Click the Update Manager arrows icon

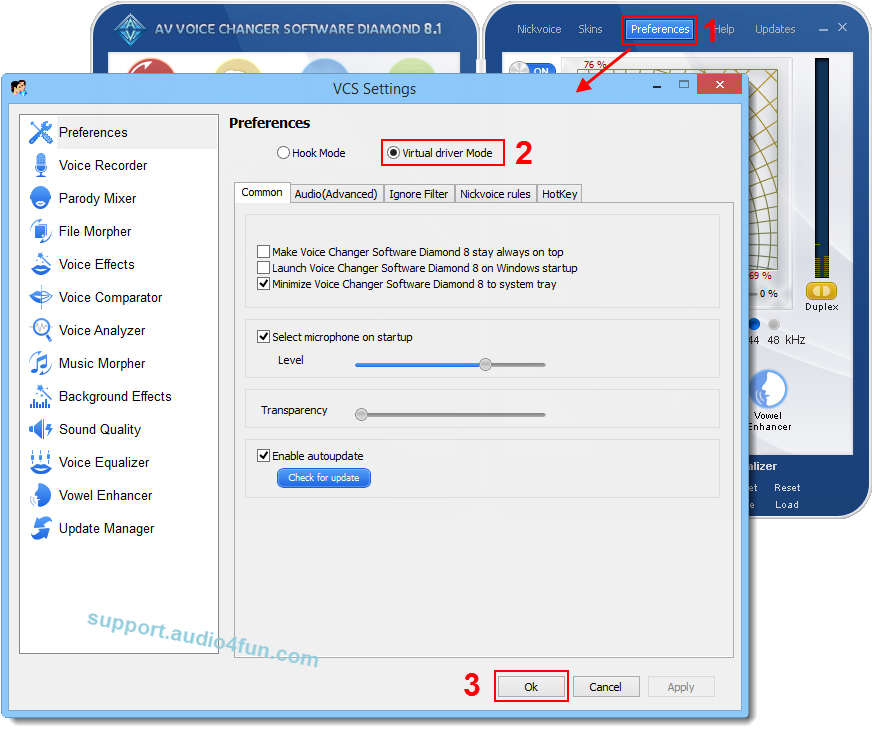coord(41,528)
